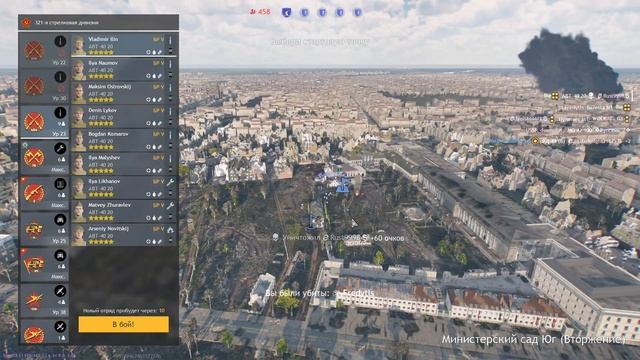Click the yellow 'В бой!' button
This screenshot has height=360, width=640.
(x=123, y=324)
